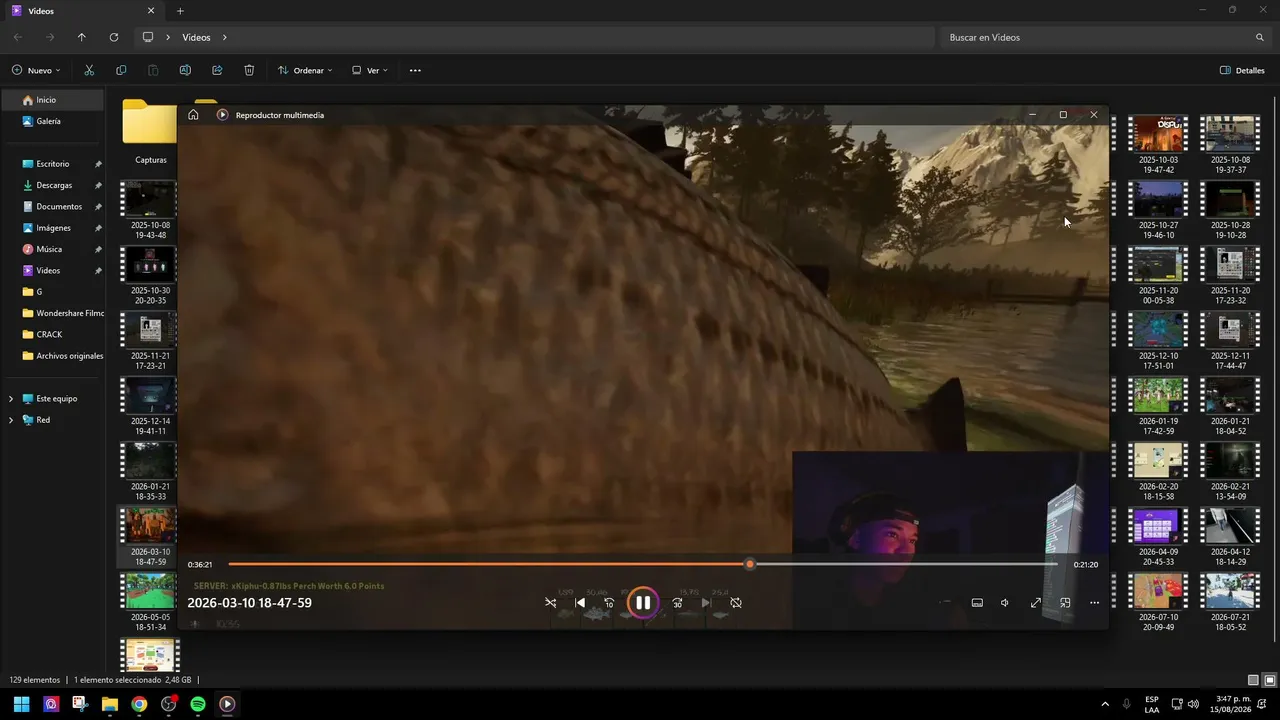Open the File Explorer toolbar overflow menu
This screenshot has height=720, width=1280.
(415, 71)
